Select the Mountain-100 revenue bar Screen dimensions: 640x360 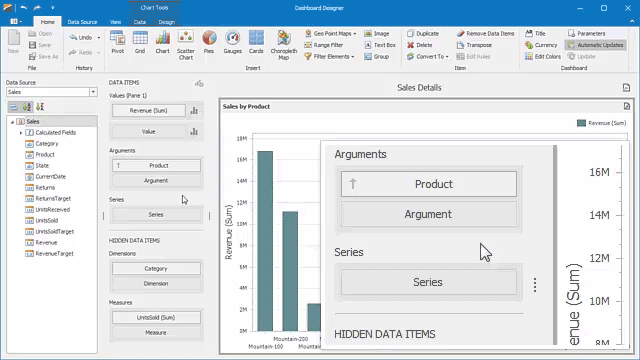265,241
